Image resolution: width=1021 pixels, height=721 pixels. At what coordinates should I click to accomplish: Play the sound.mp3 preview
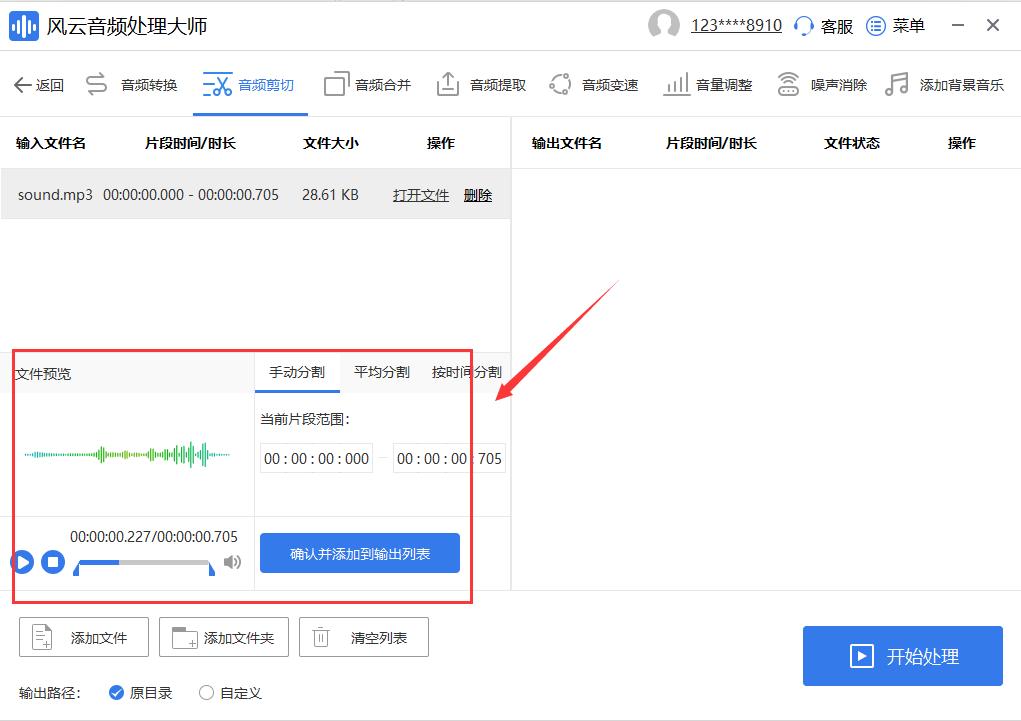click(22, 562)
